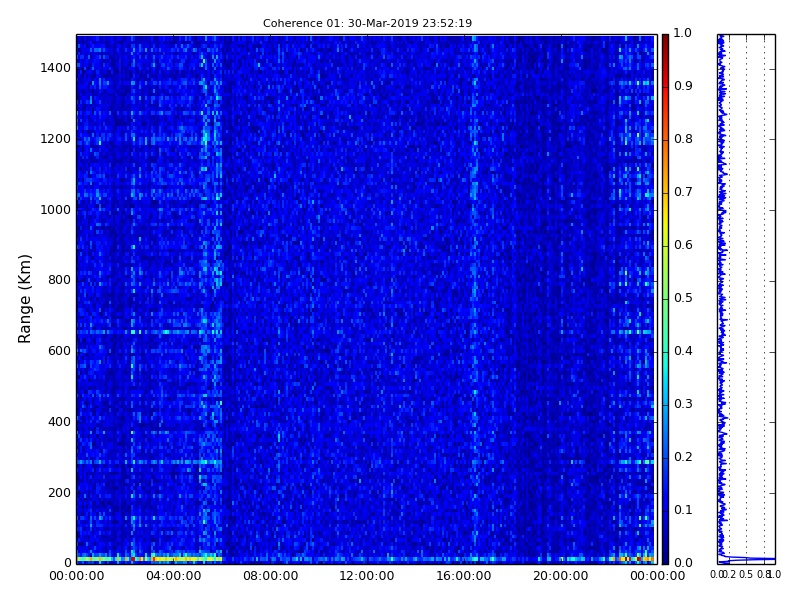Click the 800 range tick label
The height and width of the screenshot is (600, 800).
59,280
